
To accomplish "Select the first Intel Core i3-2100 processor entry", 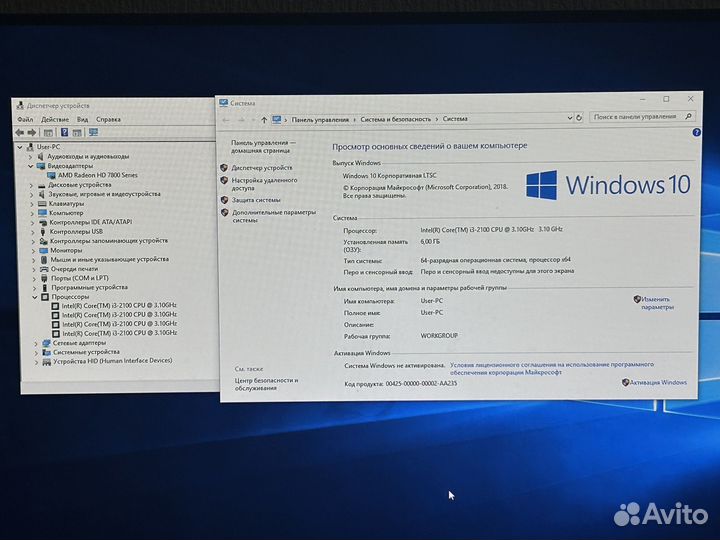I will (119, 305).
